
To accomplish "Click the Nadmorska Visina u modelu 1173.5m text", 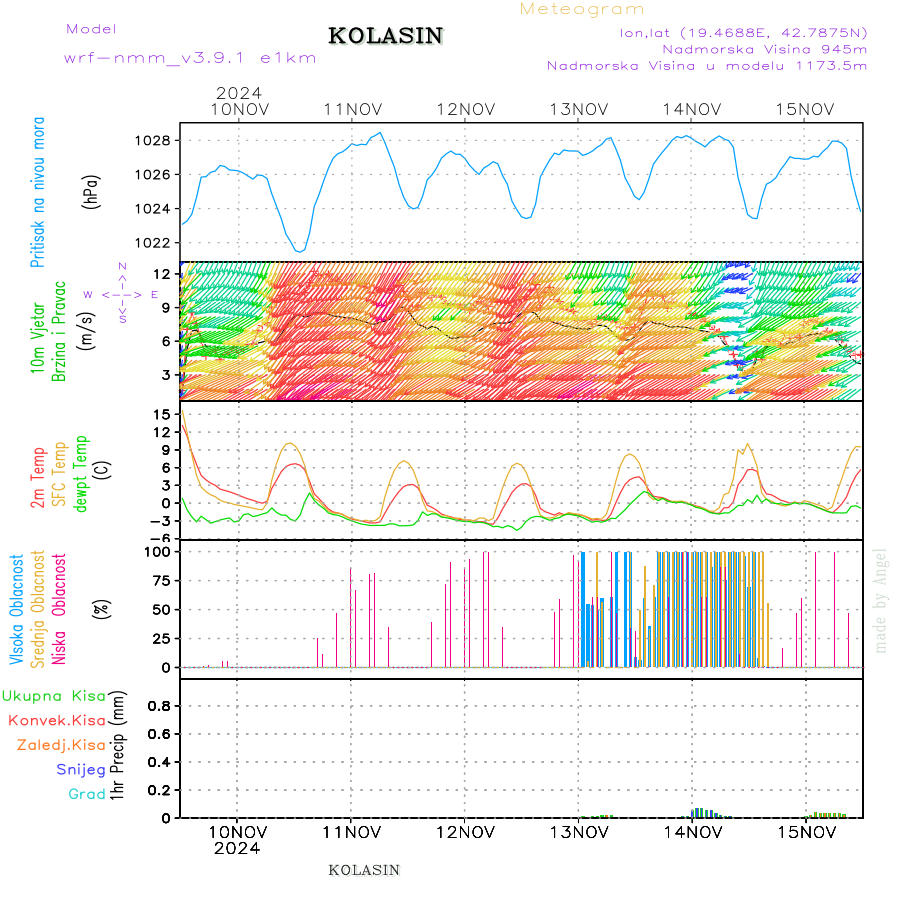I will click(x=707, y=65).
